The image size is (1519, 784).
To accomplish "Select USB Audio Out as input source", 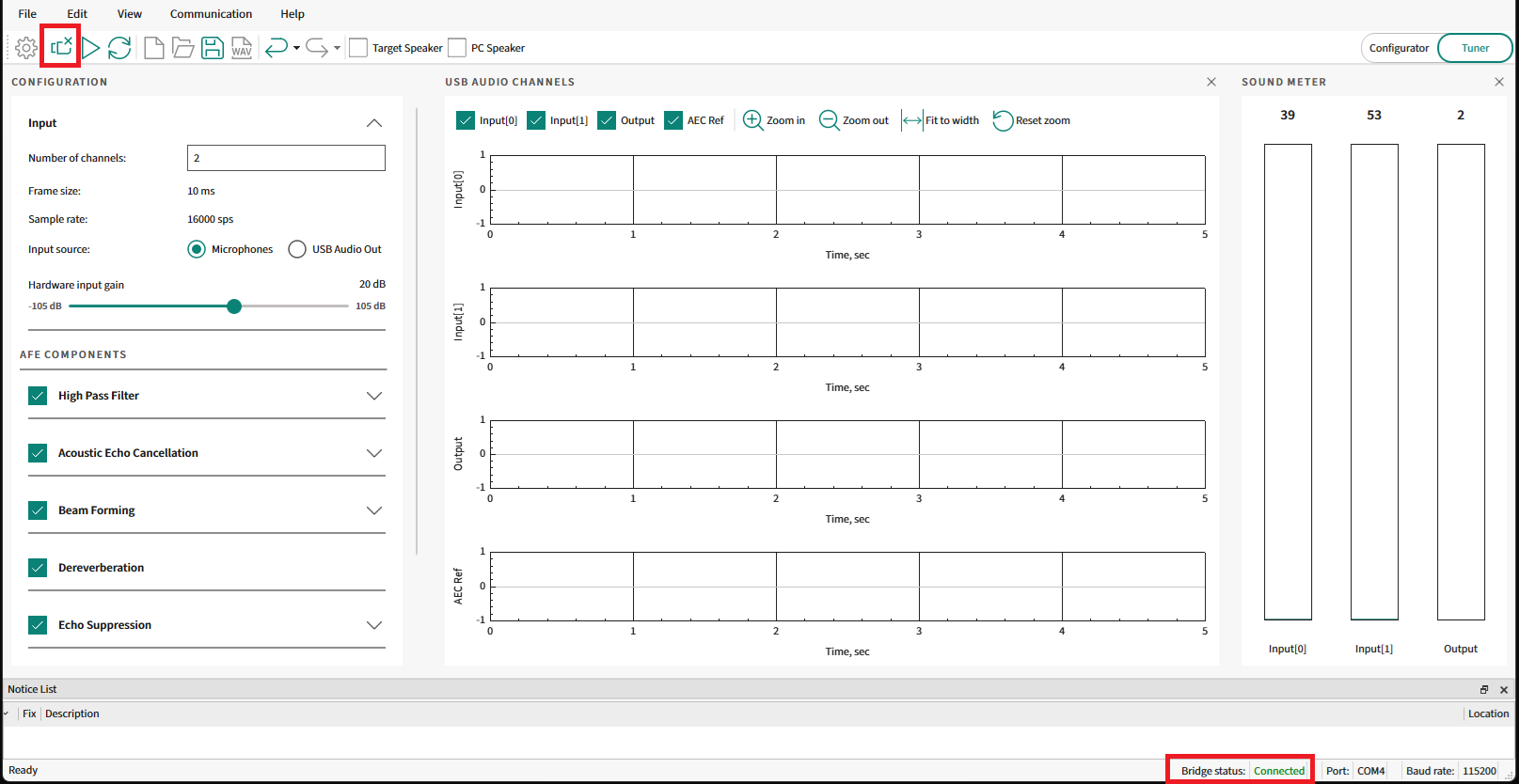I will pos(297,249).
